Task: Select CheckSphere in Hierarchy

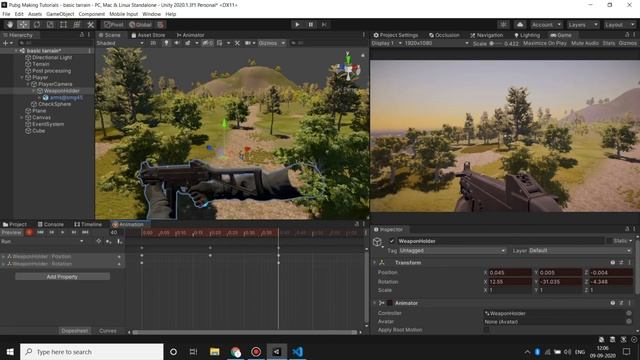Action: point(54,104)
